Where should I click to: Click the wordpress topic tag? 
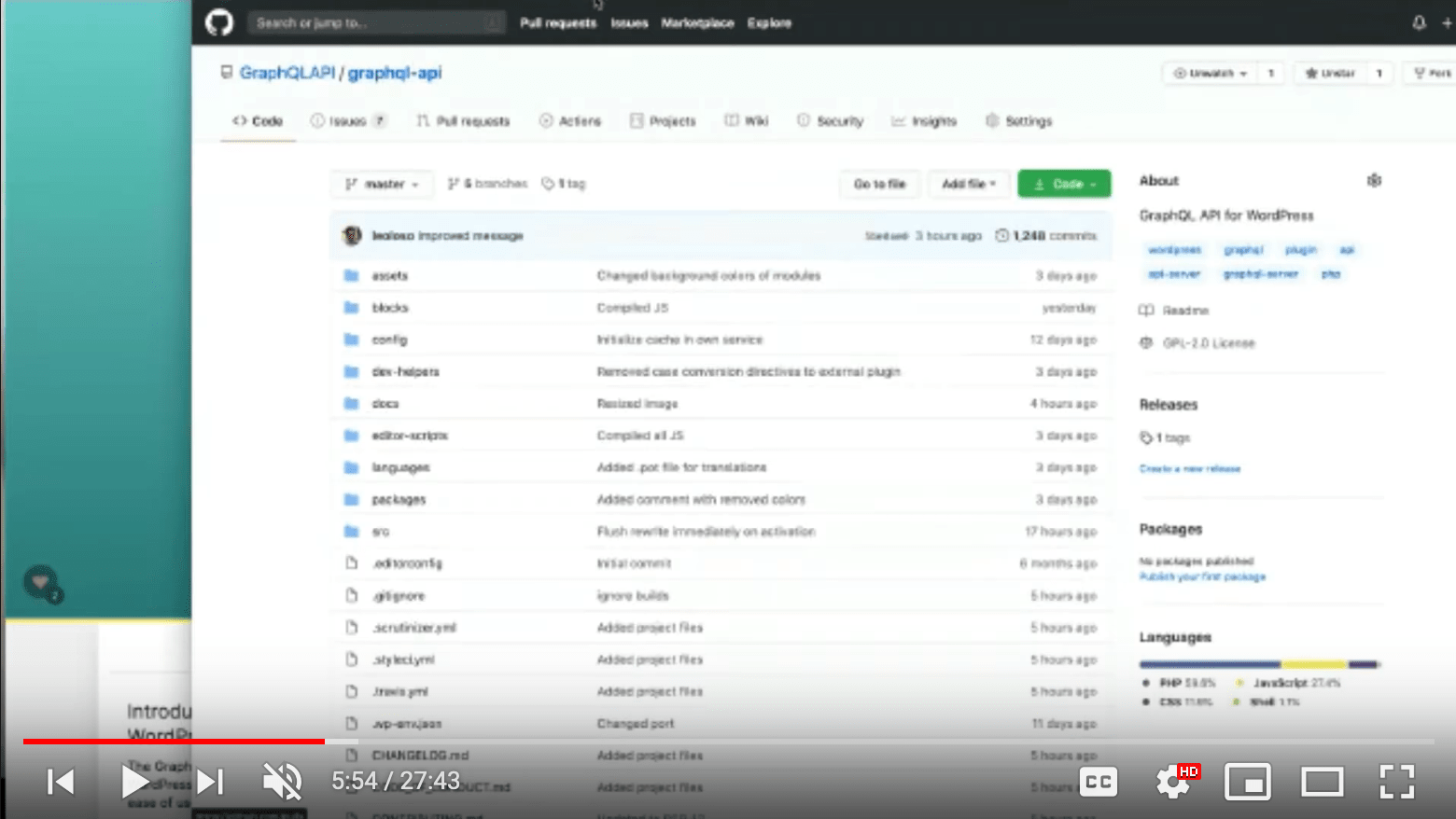pyautogui.click(x=1174, y=250)
